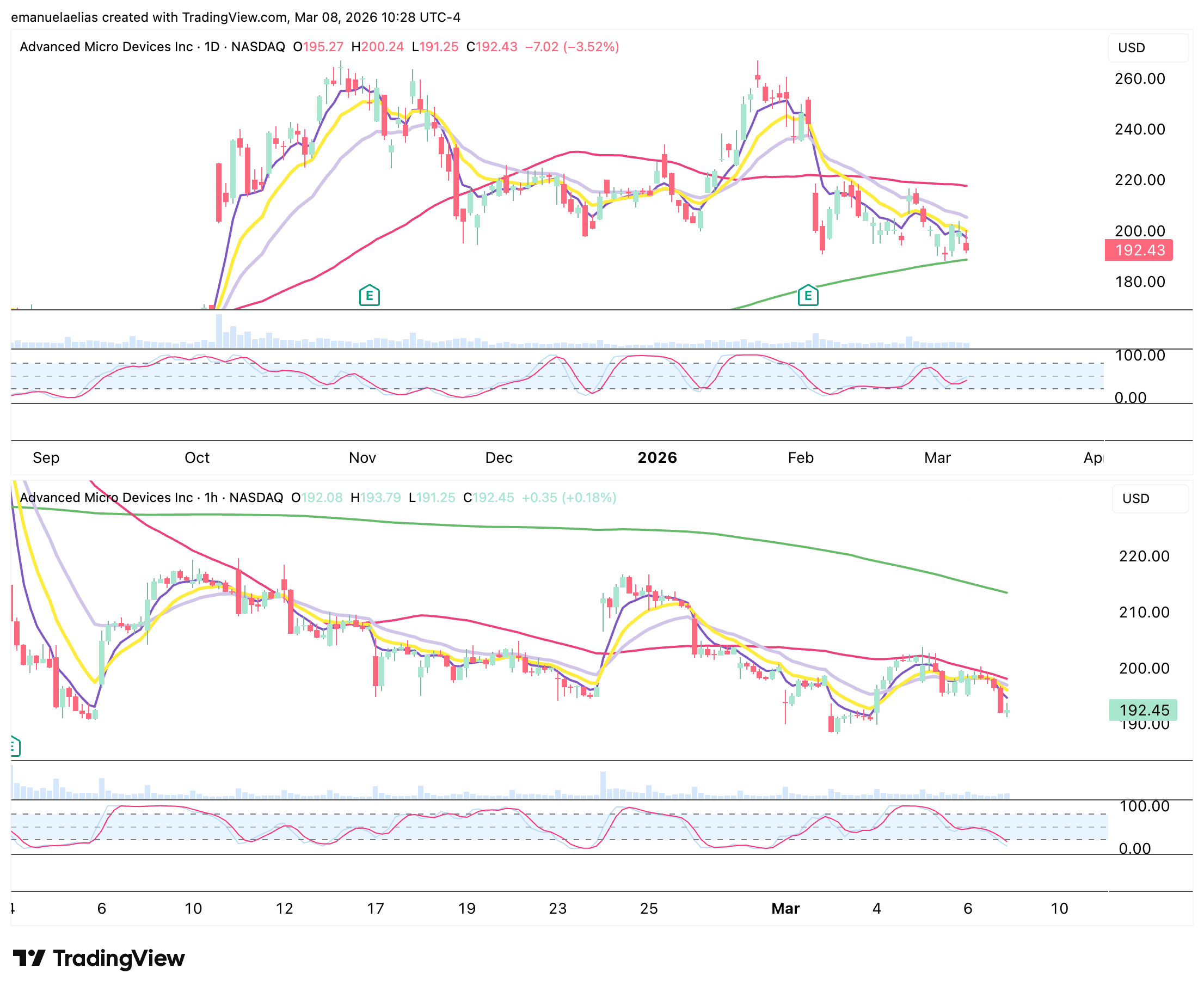Click the February earnings E marker

[807, 296]
